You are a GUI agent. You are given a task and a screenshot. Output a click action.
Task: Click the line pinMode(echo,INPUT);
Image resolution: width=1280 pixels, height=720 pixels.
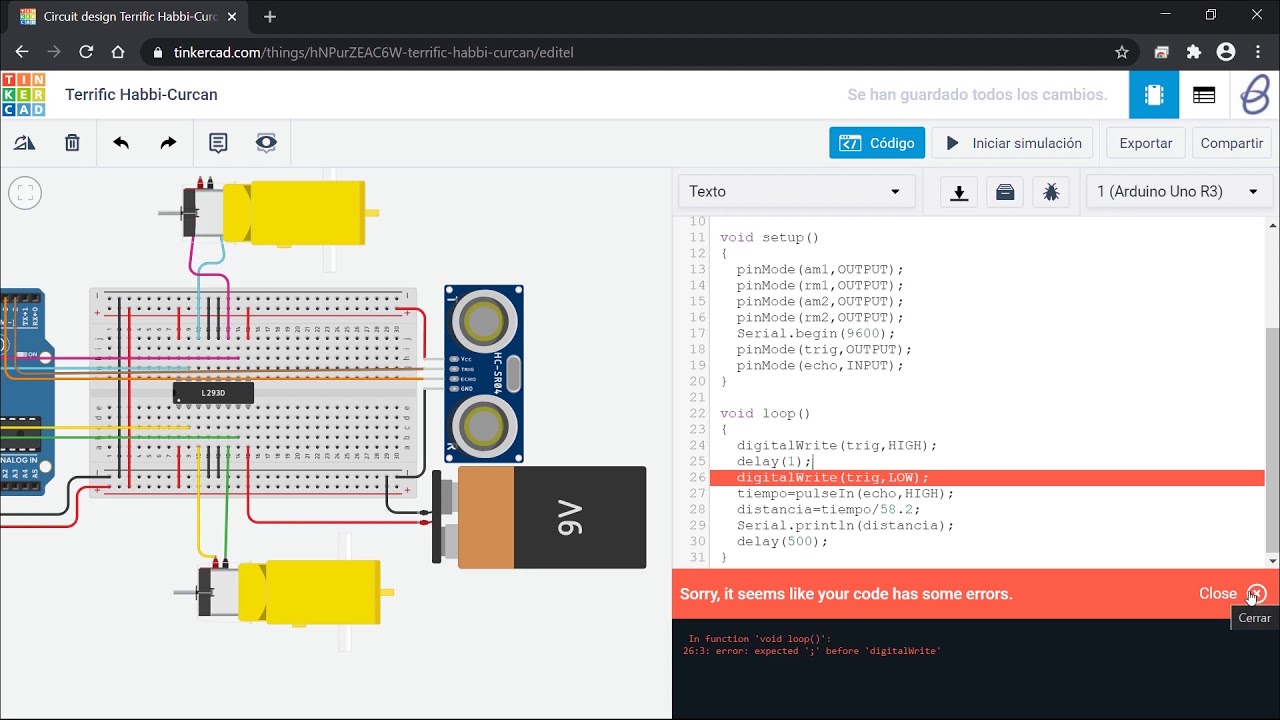pyautogui.click(x=820, y=366)
